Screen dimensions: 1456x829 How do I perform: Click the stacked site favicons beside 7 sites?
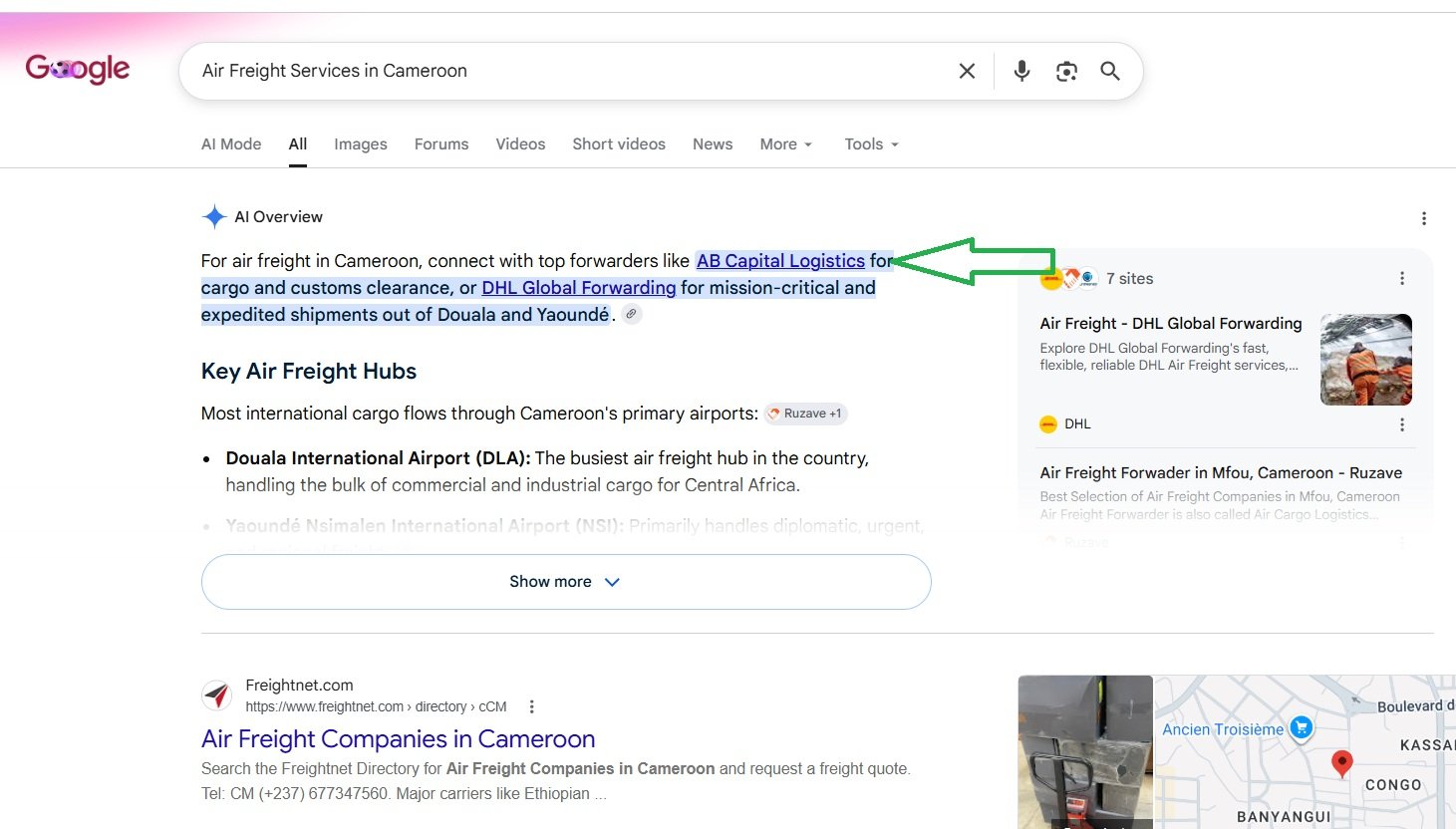point(1068,279)
